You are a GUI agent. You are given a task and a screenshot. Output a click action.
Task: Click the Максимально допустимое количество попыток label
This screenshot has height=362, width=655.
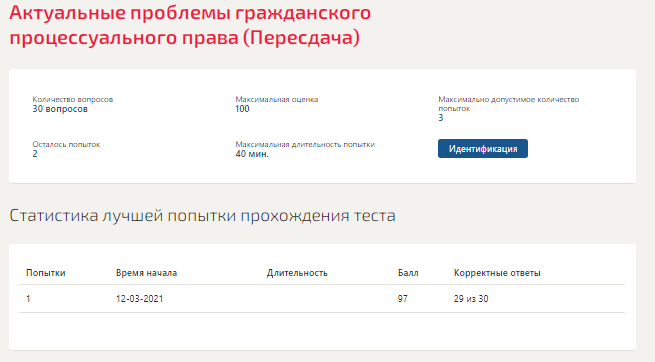pos(508,104)
